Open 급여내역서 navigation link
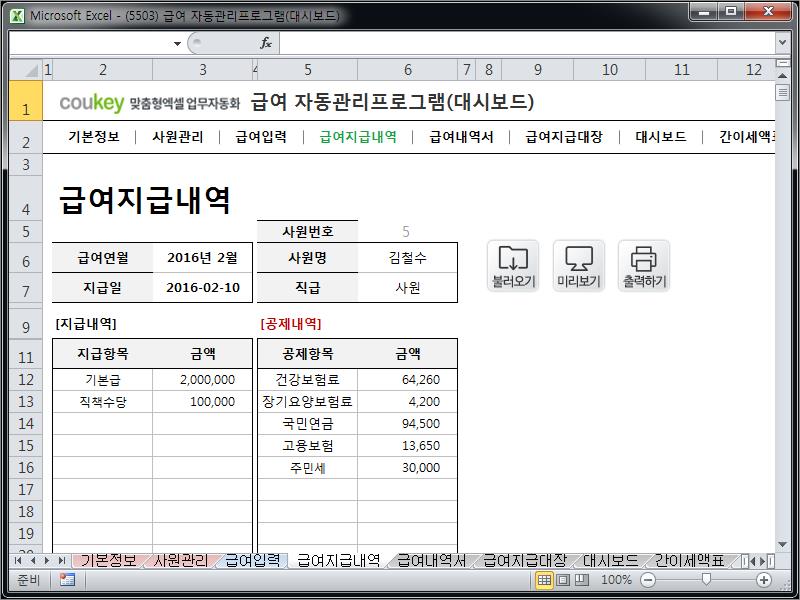 coord(461,137)
